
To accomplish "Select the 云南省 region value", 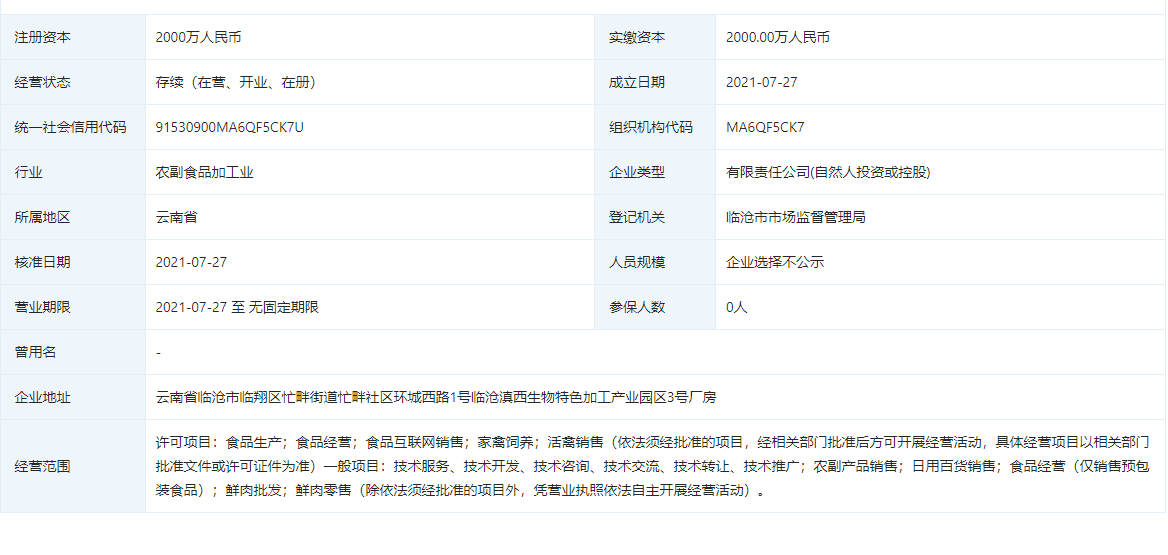I will click(177, 218).
